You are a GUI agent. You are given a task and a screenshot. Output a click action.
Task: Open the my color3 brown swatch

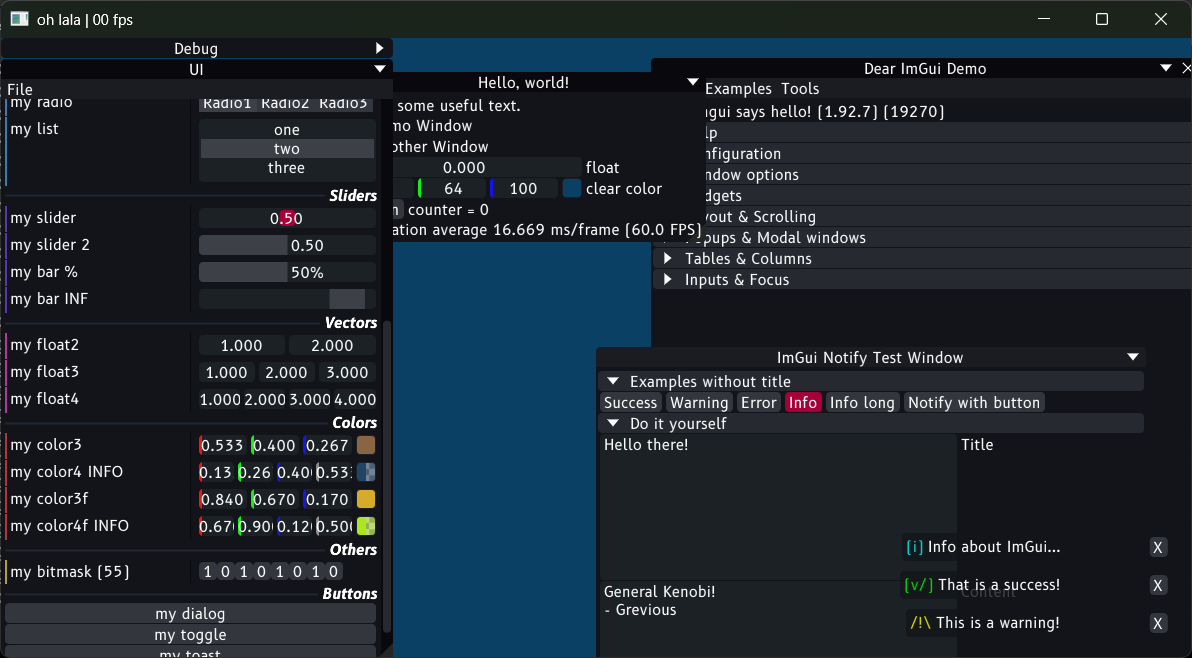(x=366, y=445)
